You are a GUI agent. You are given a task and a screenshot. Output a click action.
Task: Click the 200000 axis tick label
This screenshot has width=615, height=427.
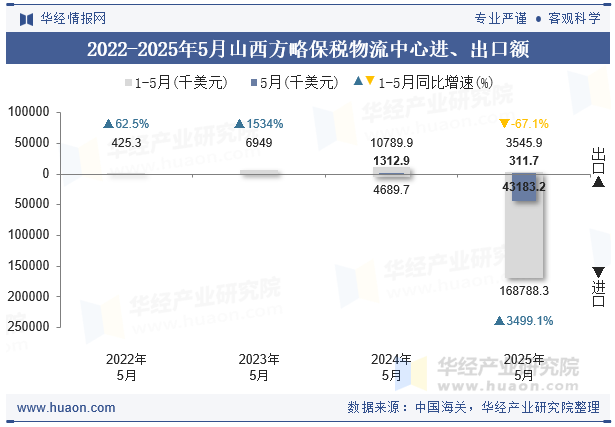tap(29, 297)
